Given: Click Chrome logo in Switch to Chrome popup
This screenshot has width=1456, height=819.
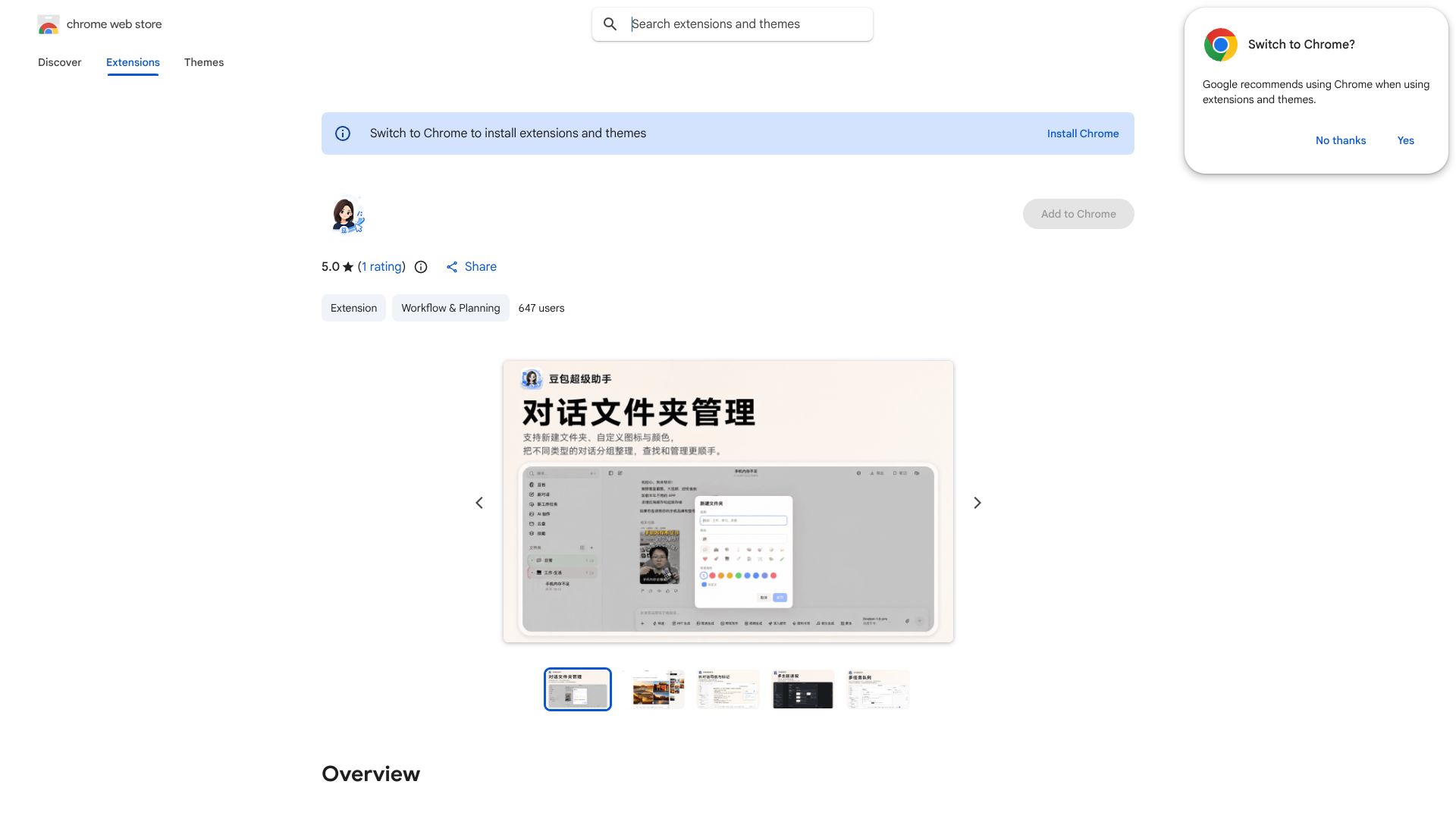Looking at the screenshot, I should pos(1221,45).
